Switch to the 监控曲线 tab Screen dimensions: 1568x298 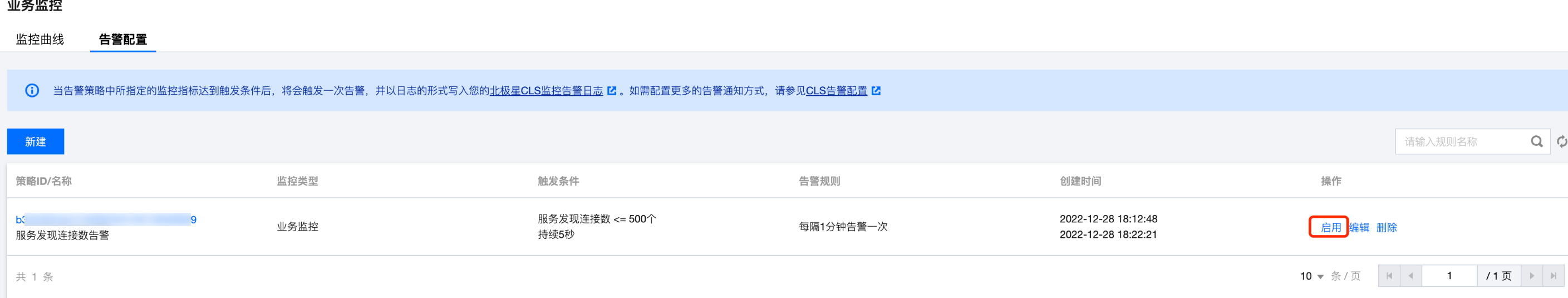coord(40,39)
